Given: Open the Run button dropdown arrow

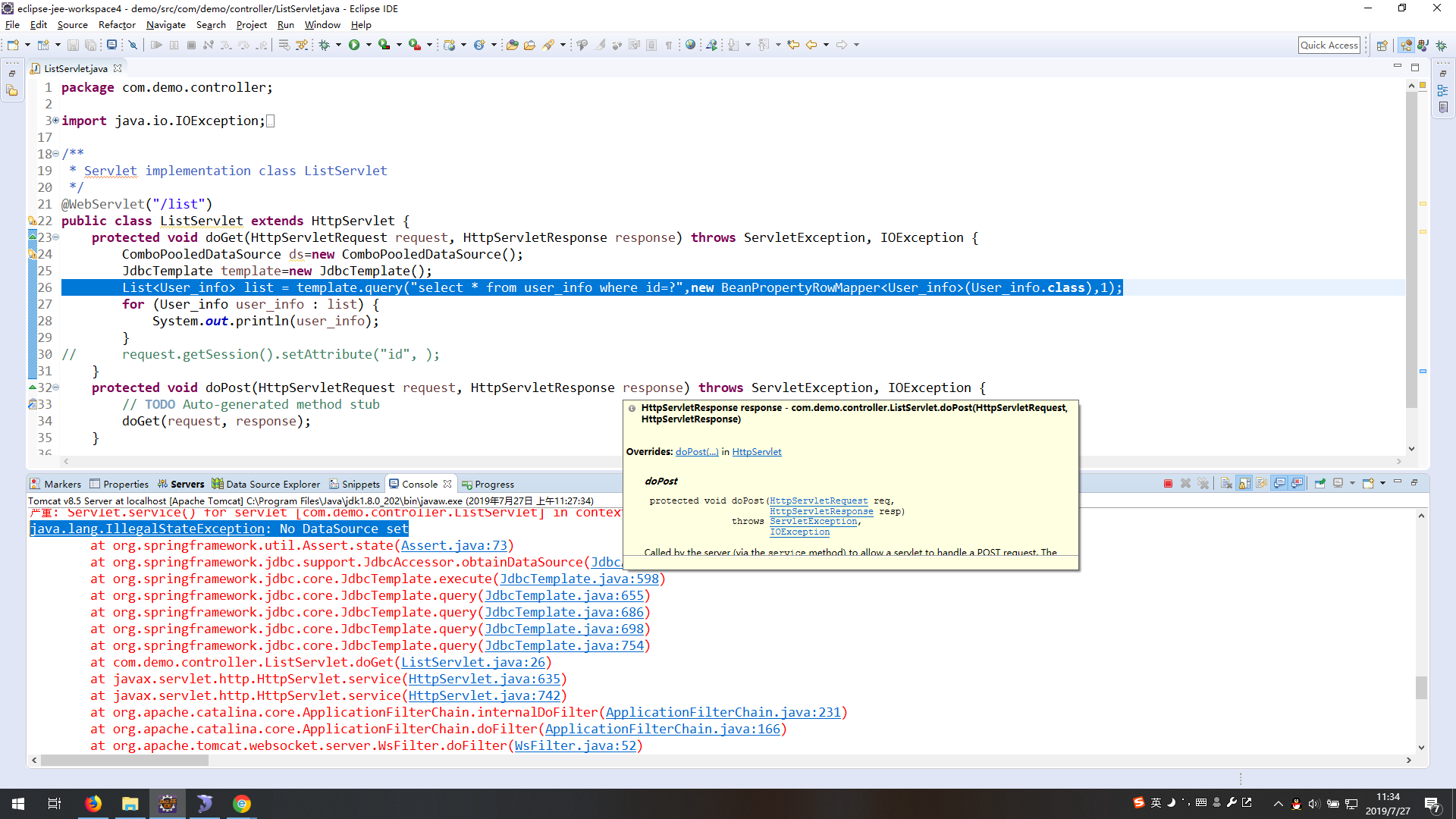Looking at the screenshot, I should tap(369, 45).
